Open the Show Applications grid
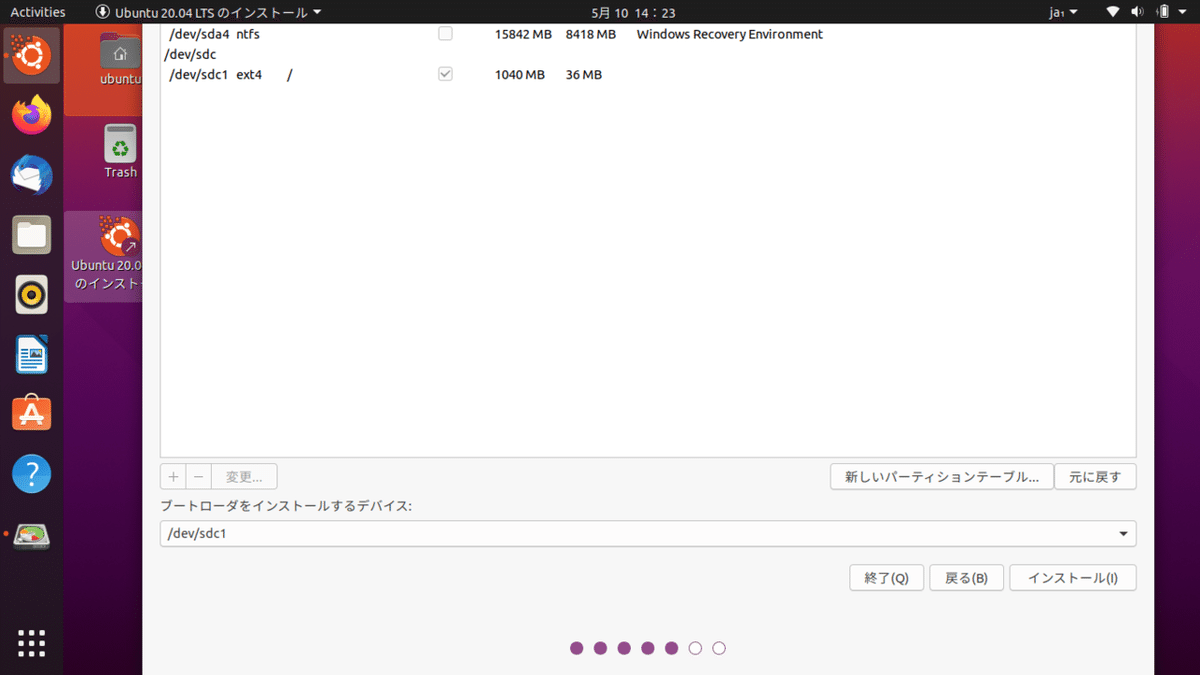 31,643
